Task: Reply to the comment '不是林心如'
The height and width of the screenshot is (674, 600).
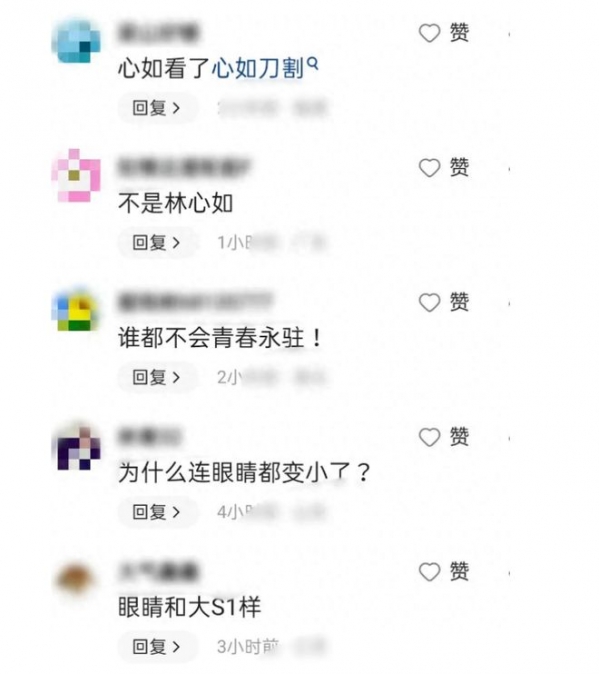Action: coord(157,242)
